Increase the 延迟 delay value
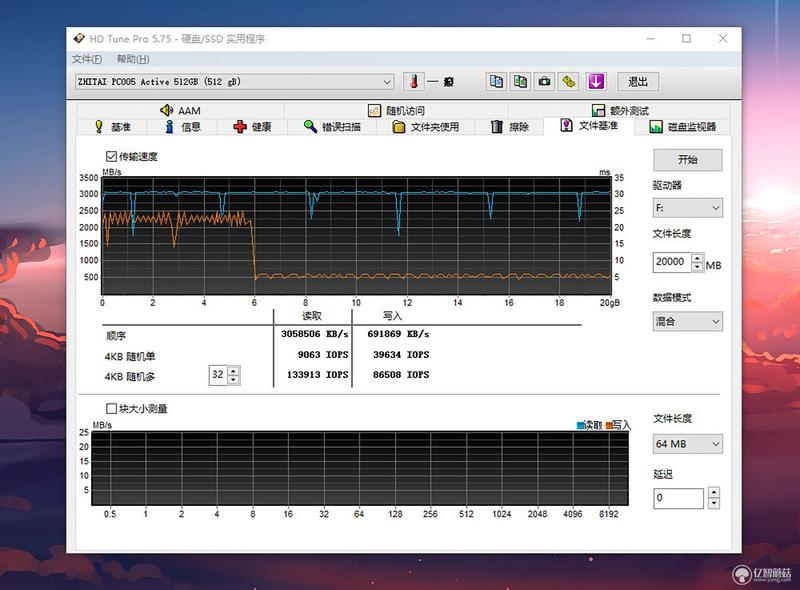 pos(714,493)
